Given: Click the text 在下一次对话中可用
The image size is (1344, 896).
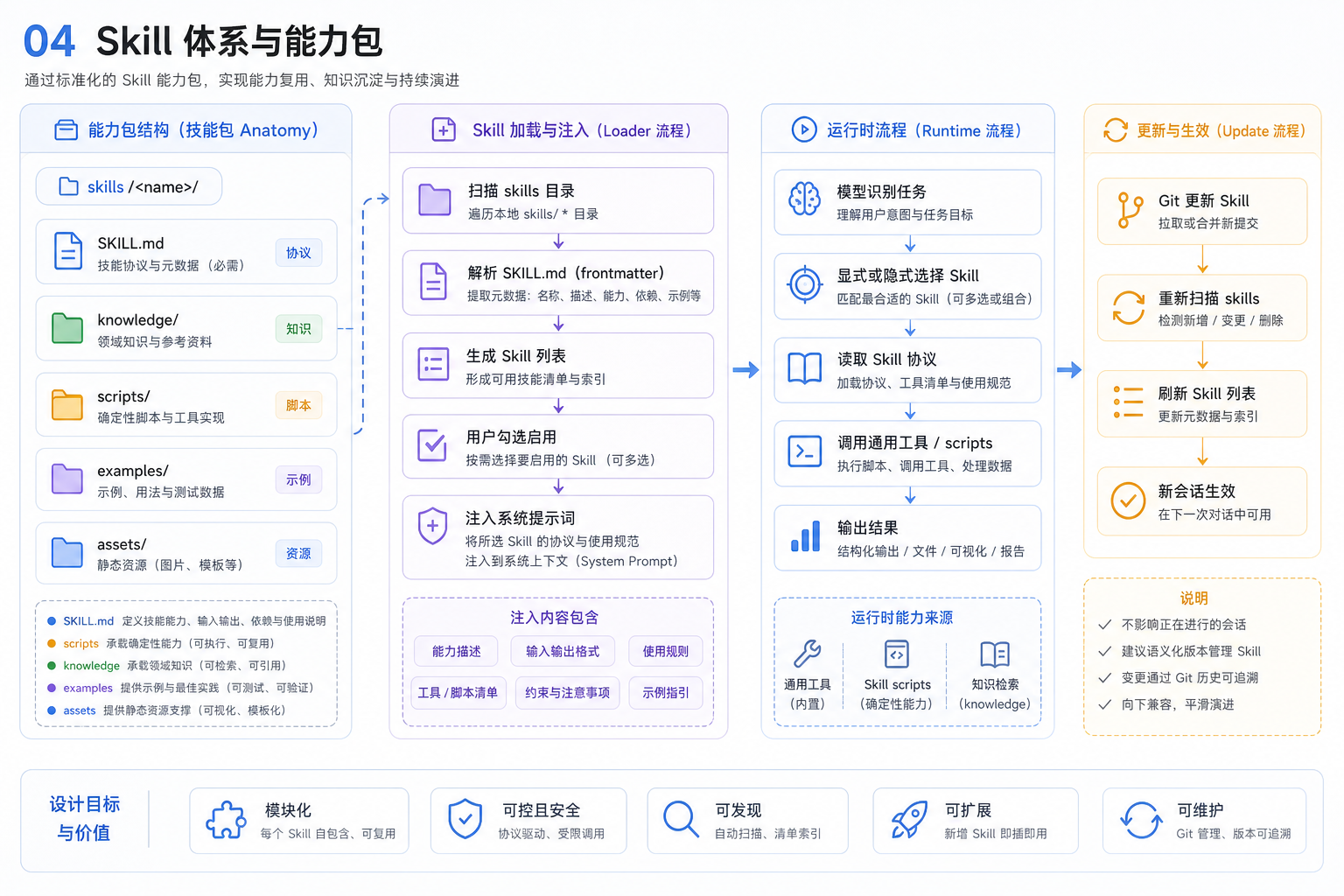Looking at the screenshot, I should [1214, 514].
